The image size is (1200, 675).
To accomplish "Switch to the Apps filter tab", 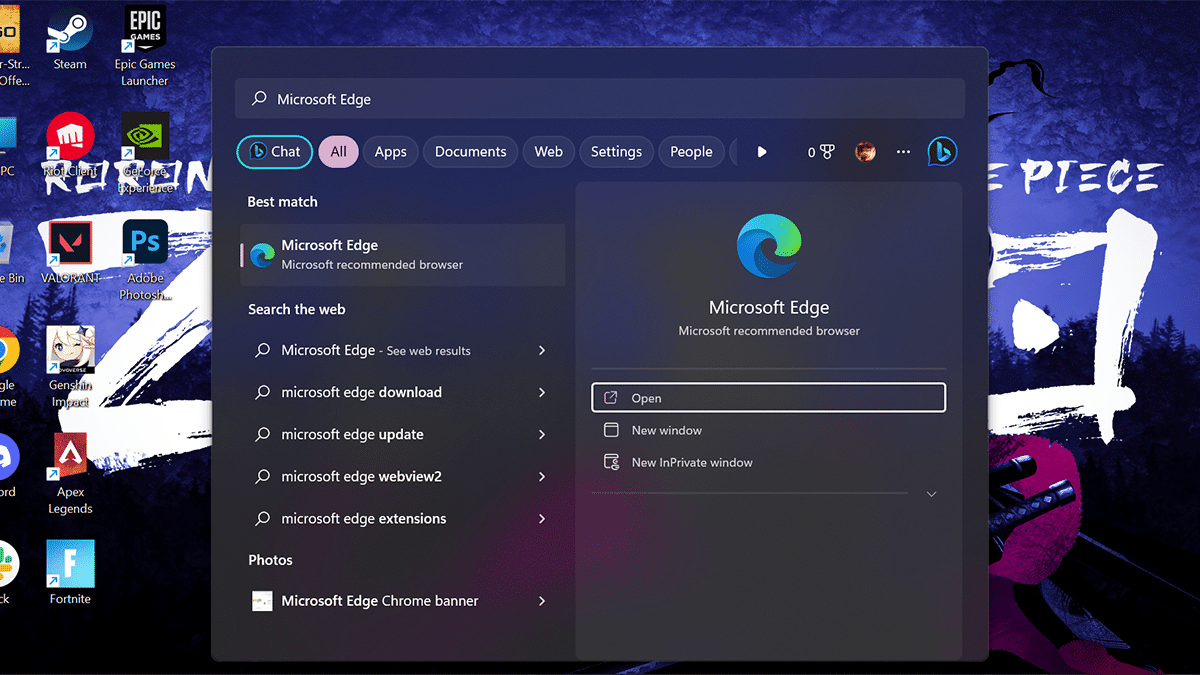I will pos(390,152).
